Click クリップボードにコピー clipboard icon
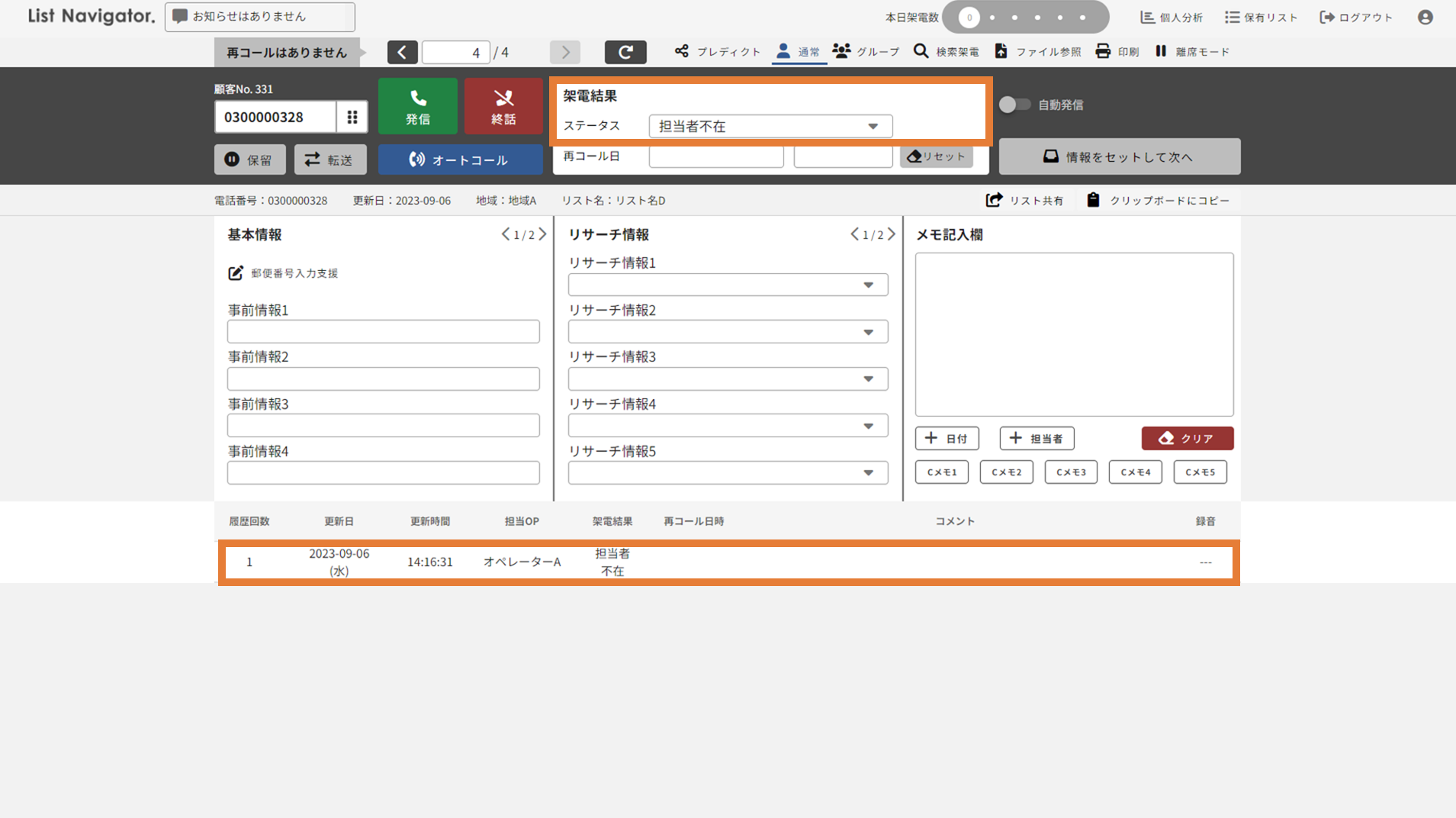Screen dimensions: 1456x818 (1093, 200)
